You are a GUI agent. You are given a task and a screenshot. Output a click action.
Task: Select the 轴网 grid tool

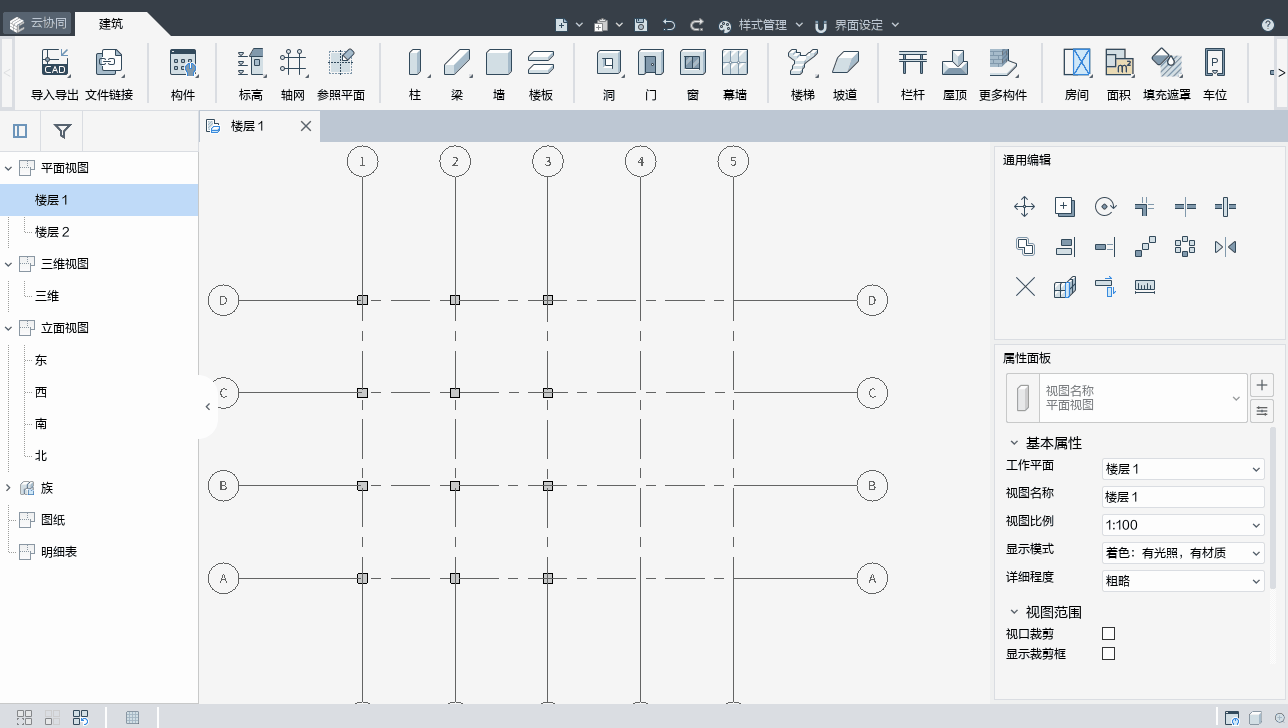[293, 73]
